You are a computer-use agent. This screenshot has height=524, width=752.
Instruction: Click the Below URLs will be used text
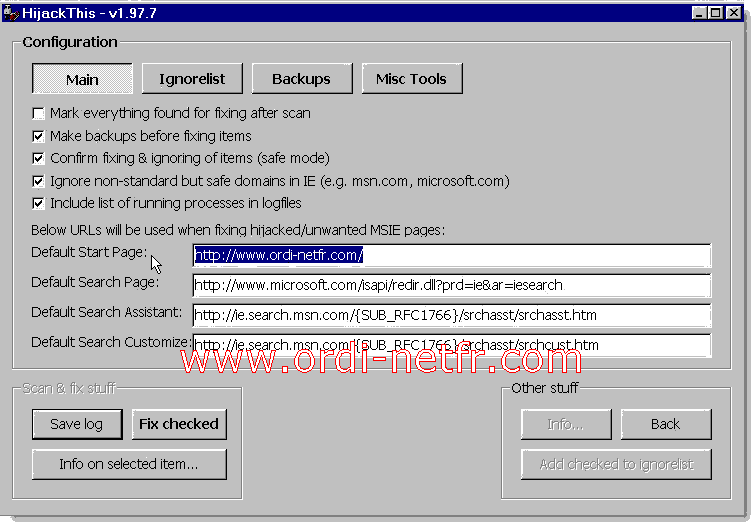238,230
